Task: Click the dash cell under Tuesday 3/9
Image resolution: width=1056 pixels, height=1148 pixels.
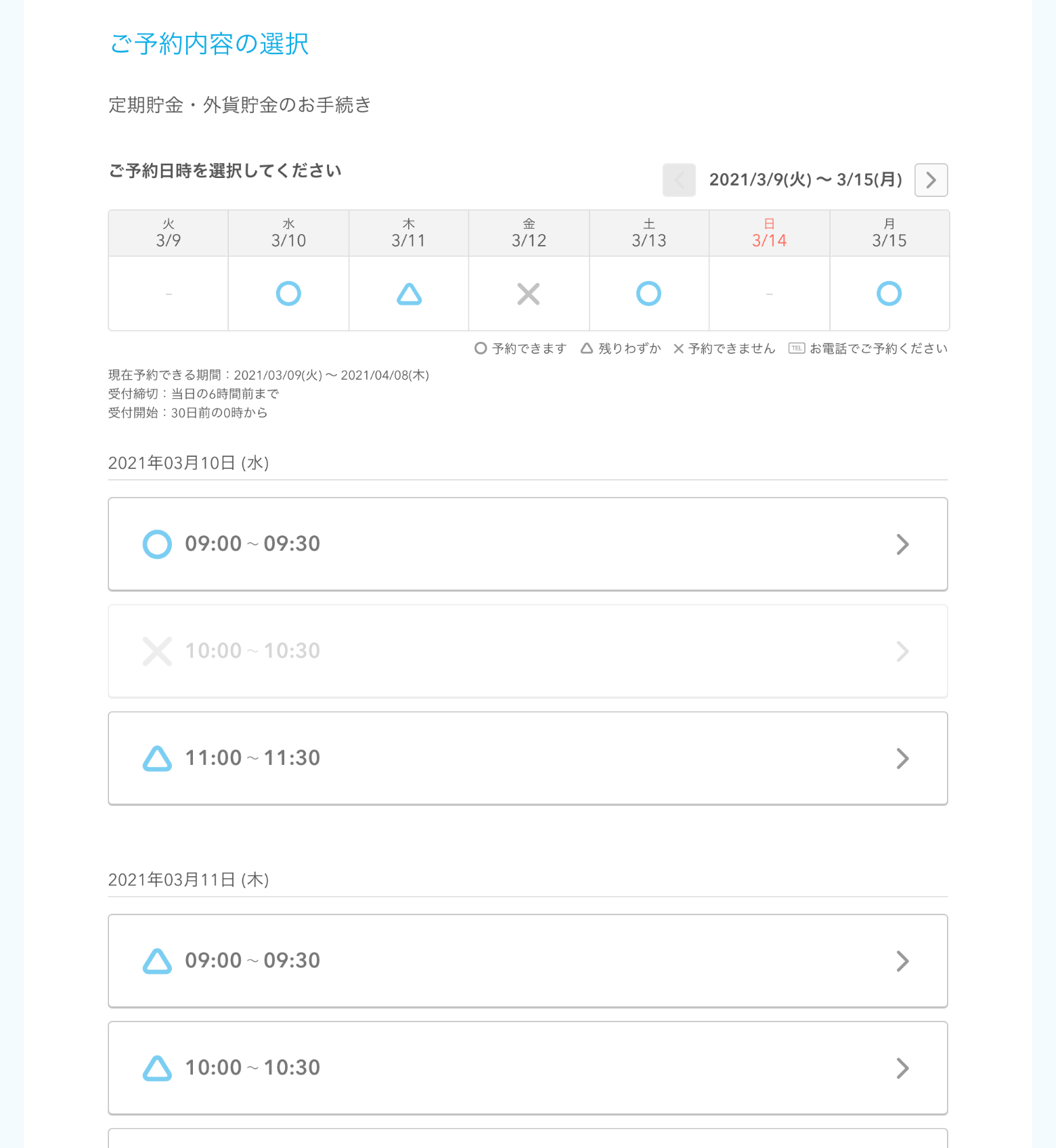Action: point(169,294)
